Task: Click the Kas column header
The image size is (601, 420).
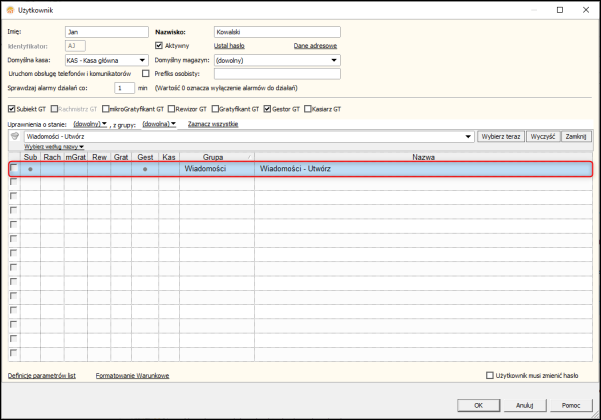Action: tap(169, 157)
